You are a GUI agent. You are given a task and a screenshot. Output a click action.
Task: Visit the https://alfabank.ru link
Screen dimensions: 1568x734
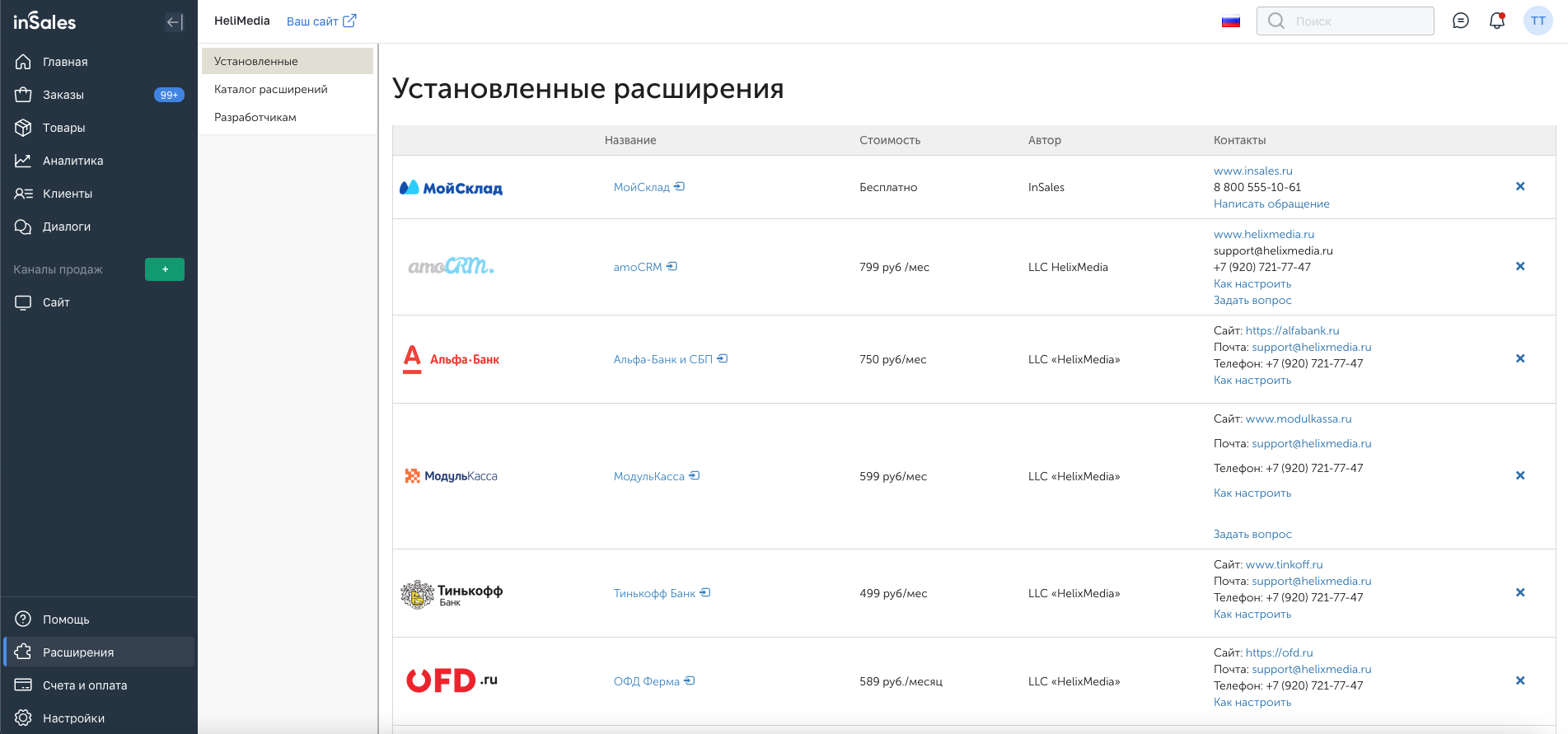tap(1293, 330)
